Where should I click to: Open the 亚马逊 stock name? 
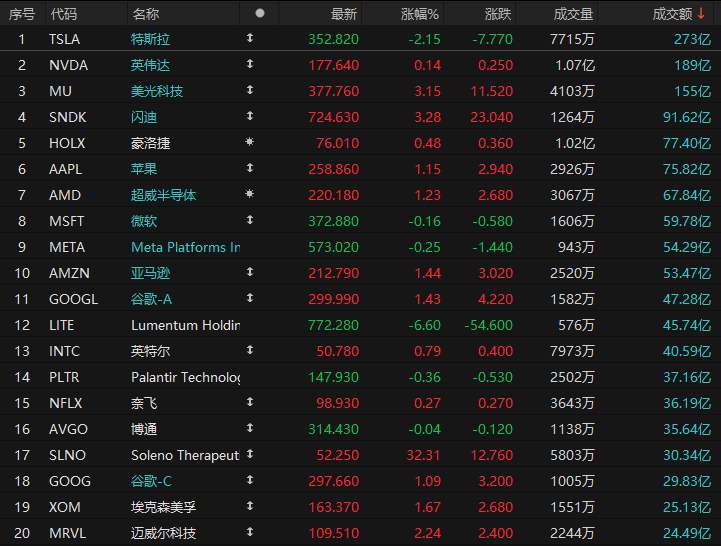click(150, 273)
